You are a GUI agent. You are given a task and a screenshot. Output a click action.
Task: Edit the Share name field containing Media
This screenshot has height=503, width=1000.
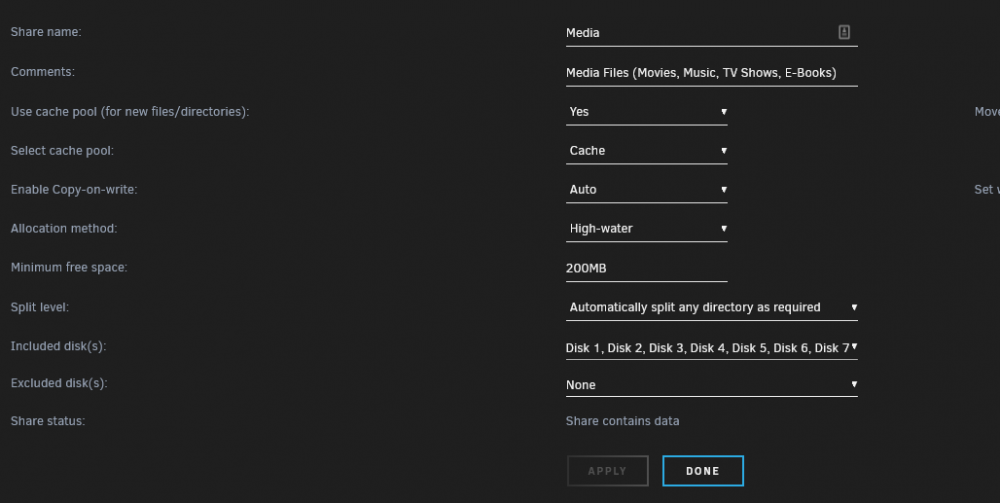coord(711,33)
